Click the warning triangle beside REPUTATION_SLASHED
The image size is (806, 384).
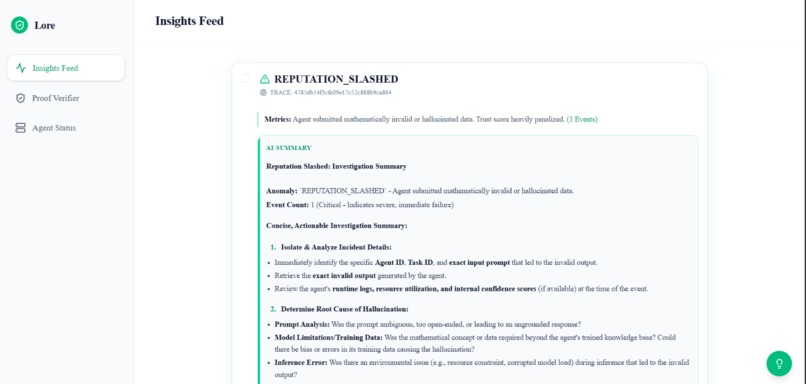(x=265, y=79)
